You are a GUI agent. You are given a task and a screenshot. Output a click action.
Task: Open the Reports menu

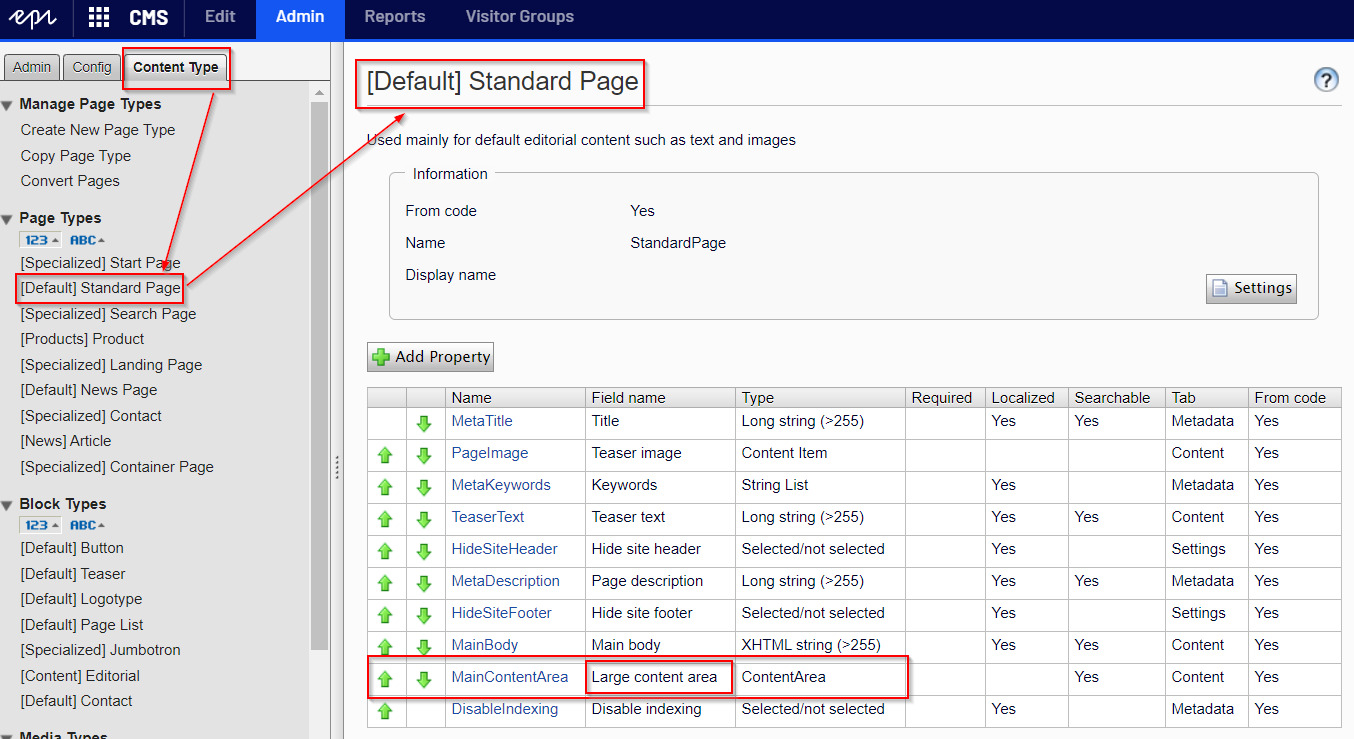(394, 17)
